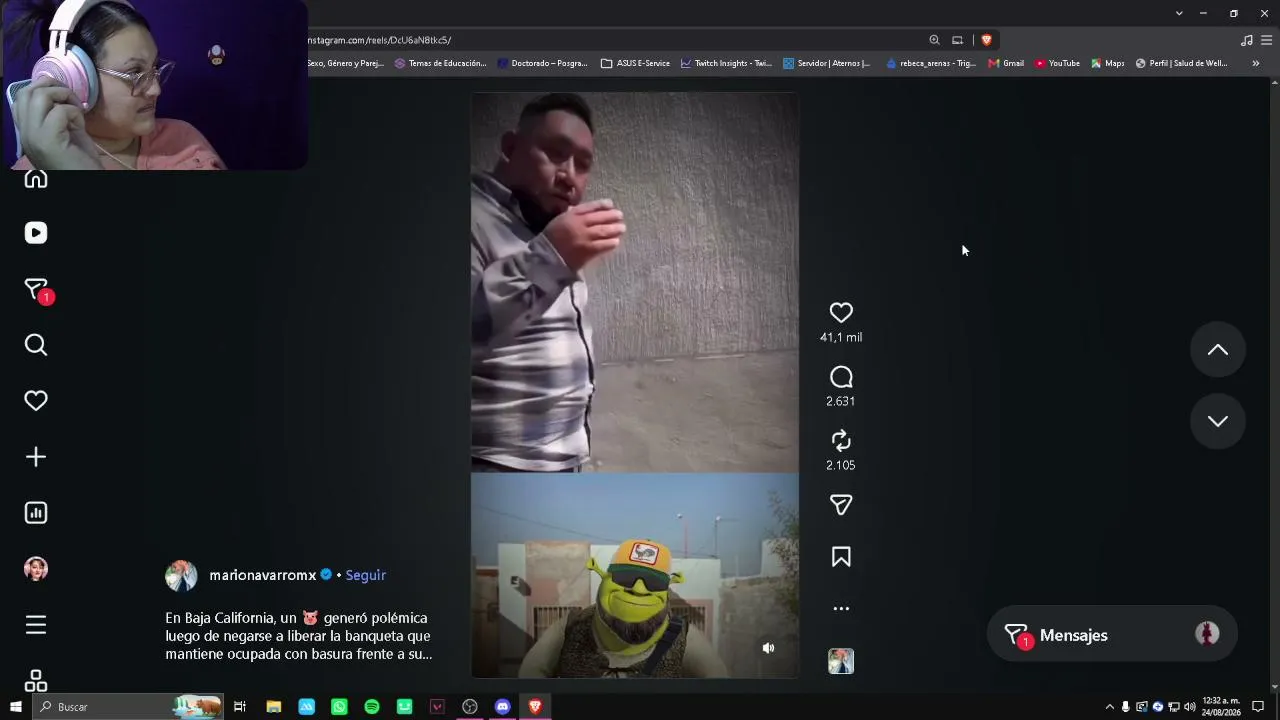Open Task View on the taskbar
Screen dimensions: 1280x720
click(240, 707)
